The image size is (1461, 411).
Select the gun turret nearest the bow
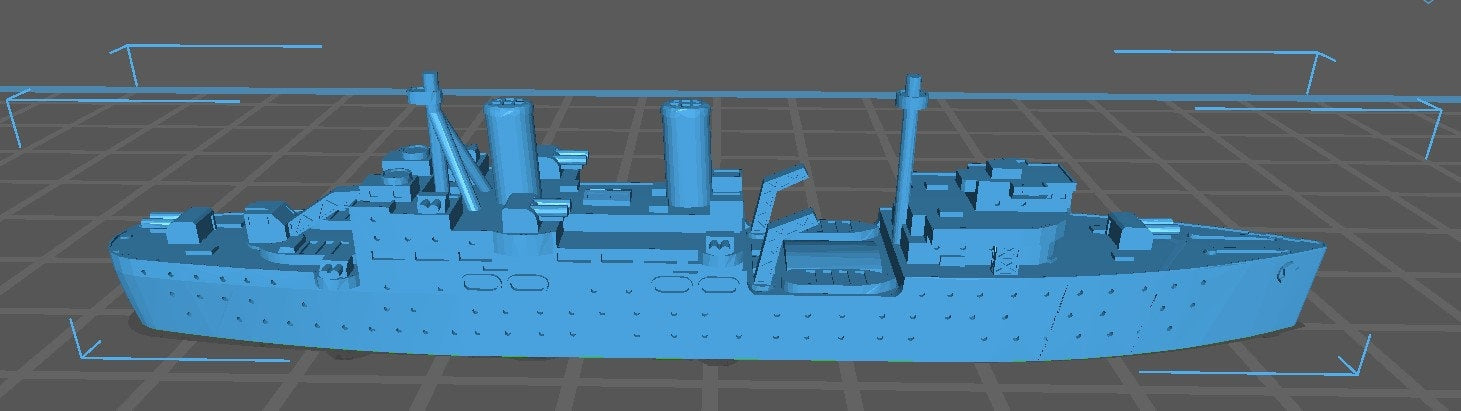[x=1135, y=230]
